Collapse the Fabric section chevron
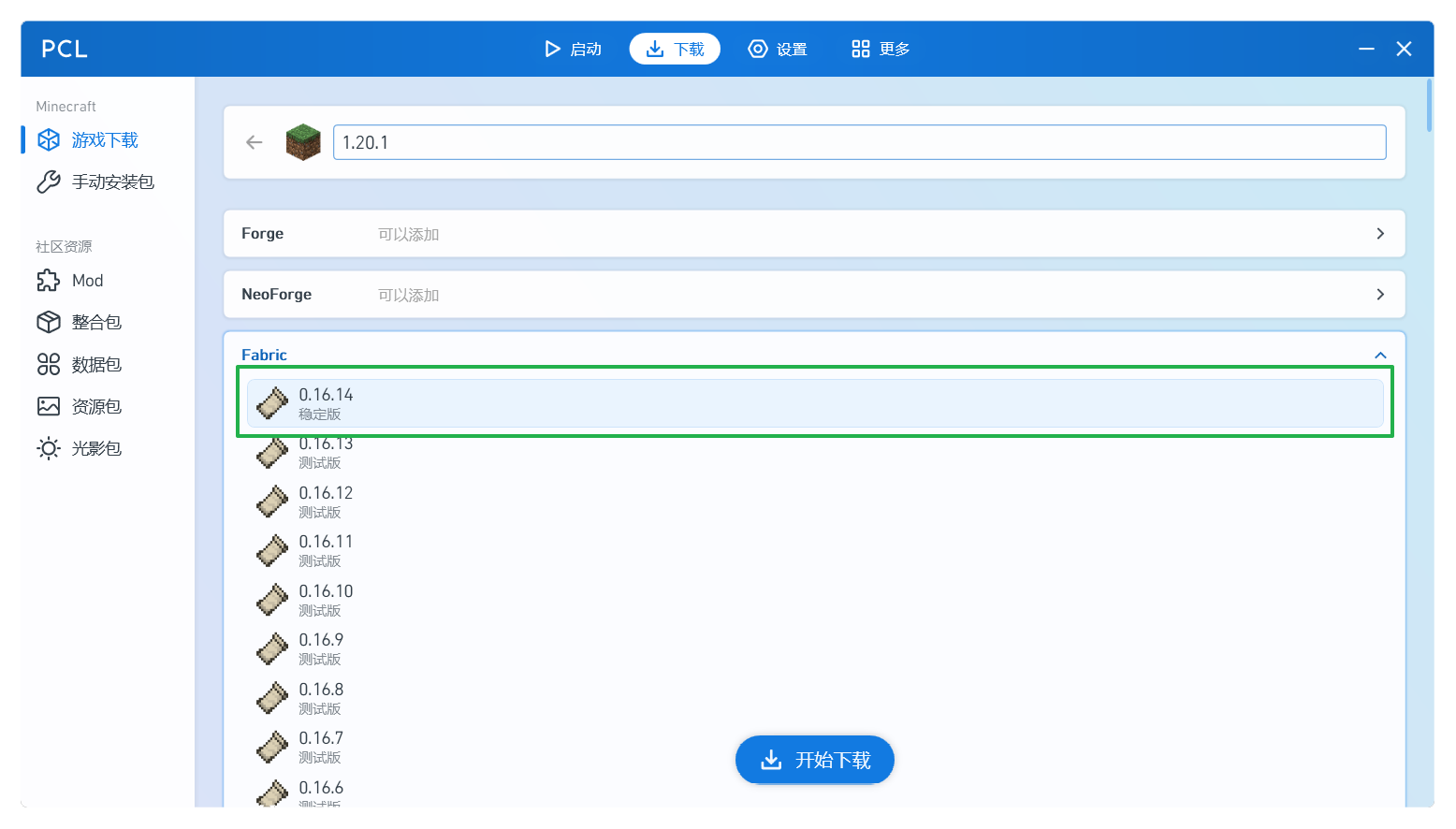 click(1380, 355)
